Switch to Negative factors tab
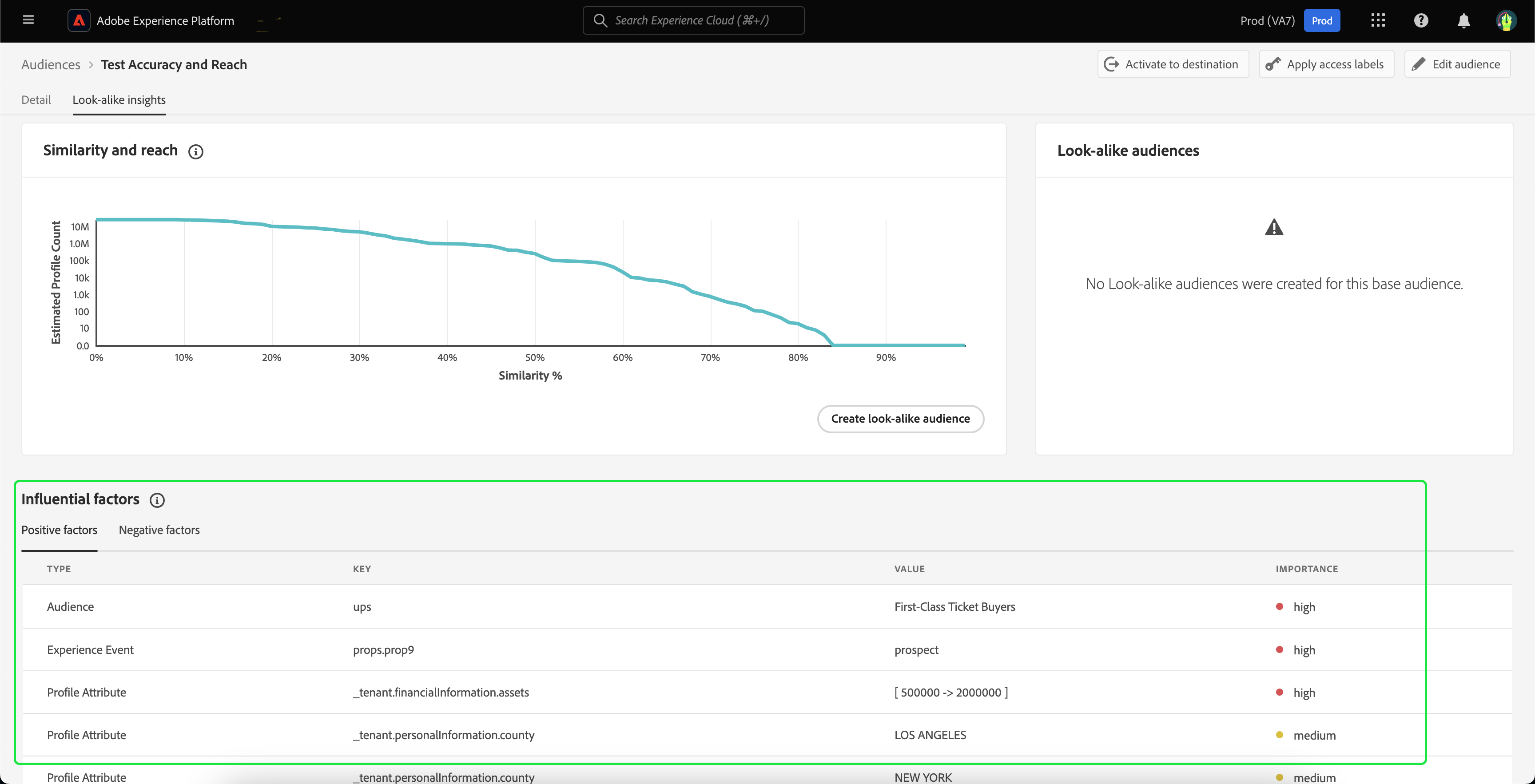The image size is (1535, 784). coord(159,530)
